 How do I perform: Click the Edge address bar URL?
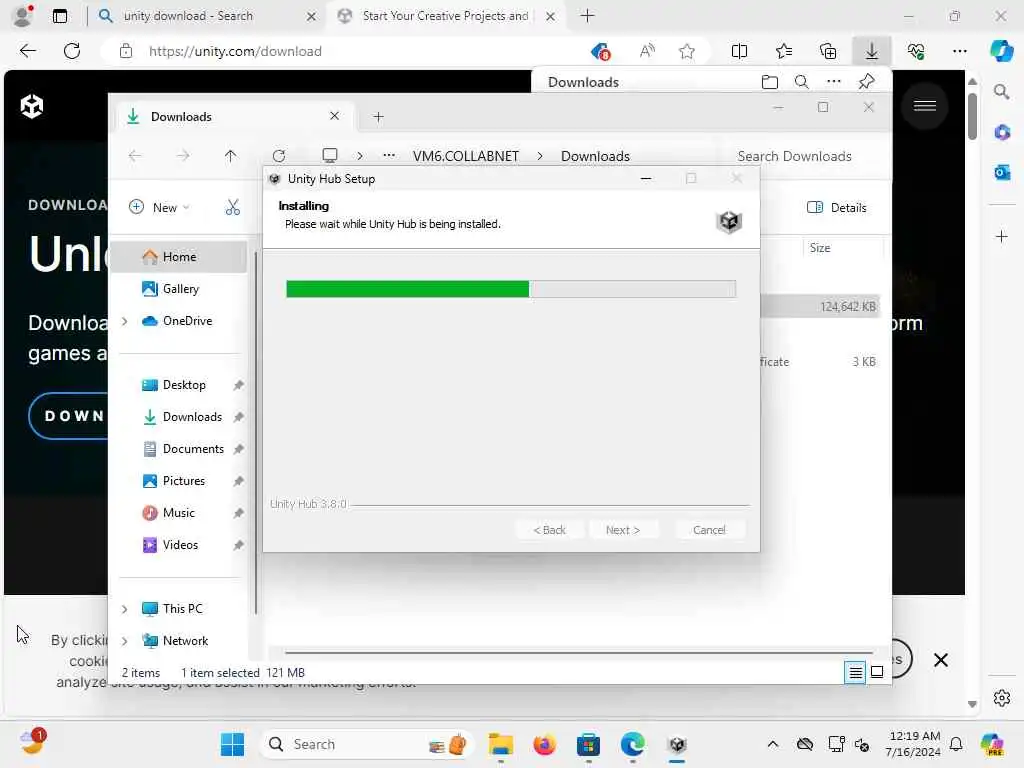235,51
